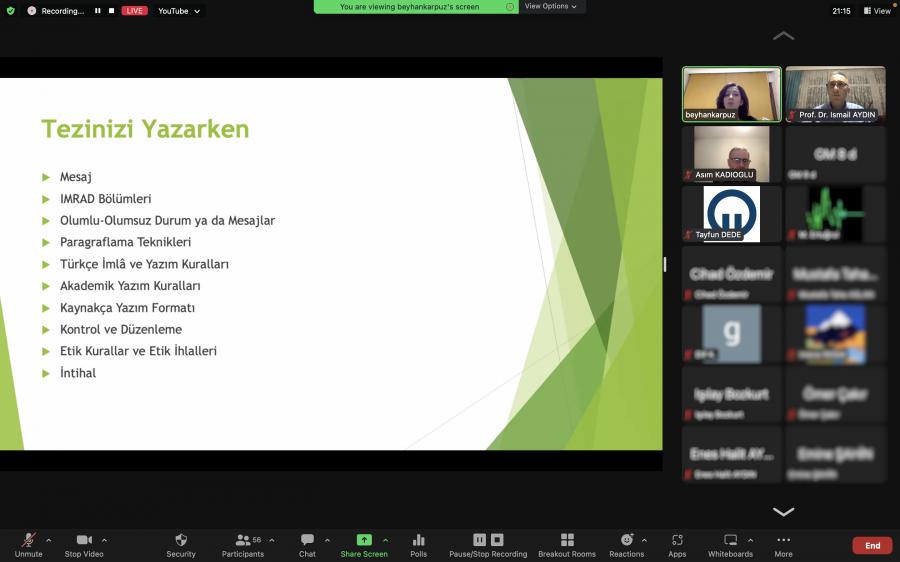The width and height of the screenshot is (900, 562).
Task: Click the View button at top right
Action: point(877,11)
